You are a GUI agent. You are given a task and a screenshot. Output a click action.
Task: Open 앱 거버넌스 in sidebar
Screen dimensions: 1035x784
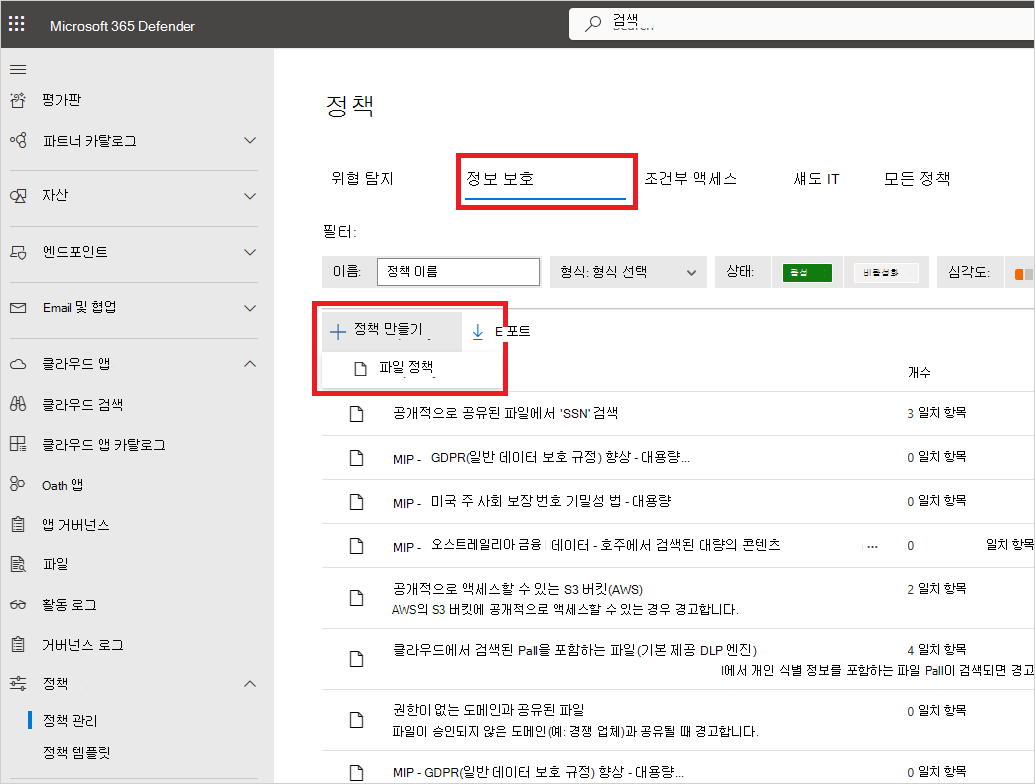pyautogui.click(x=75, y=525)
